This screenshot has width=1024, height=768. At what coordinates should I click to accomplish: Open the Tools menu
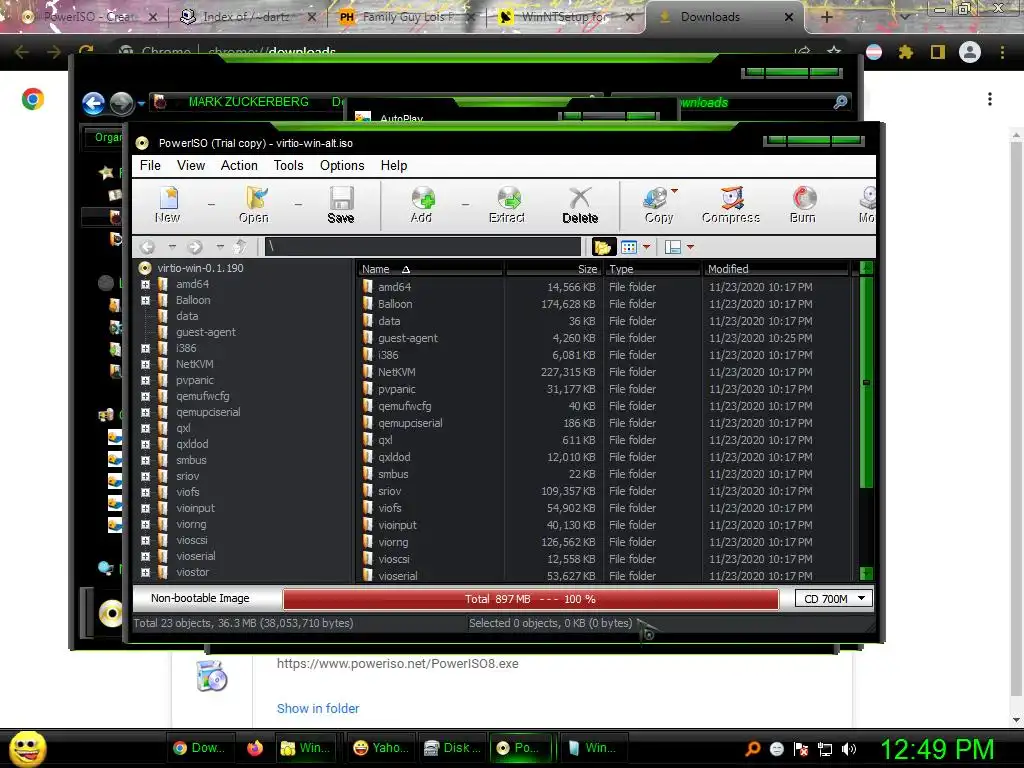[288, 166]
